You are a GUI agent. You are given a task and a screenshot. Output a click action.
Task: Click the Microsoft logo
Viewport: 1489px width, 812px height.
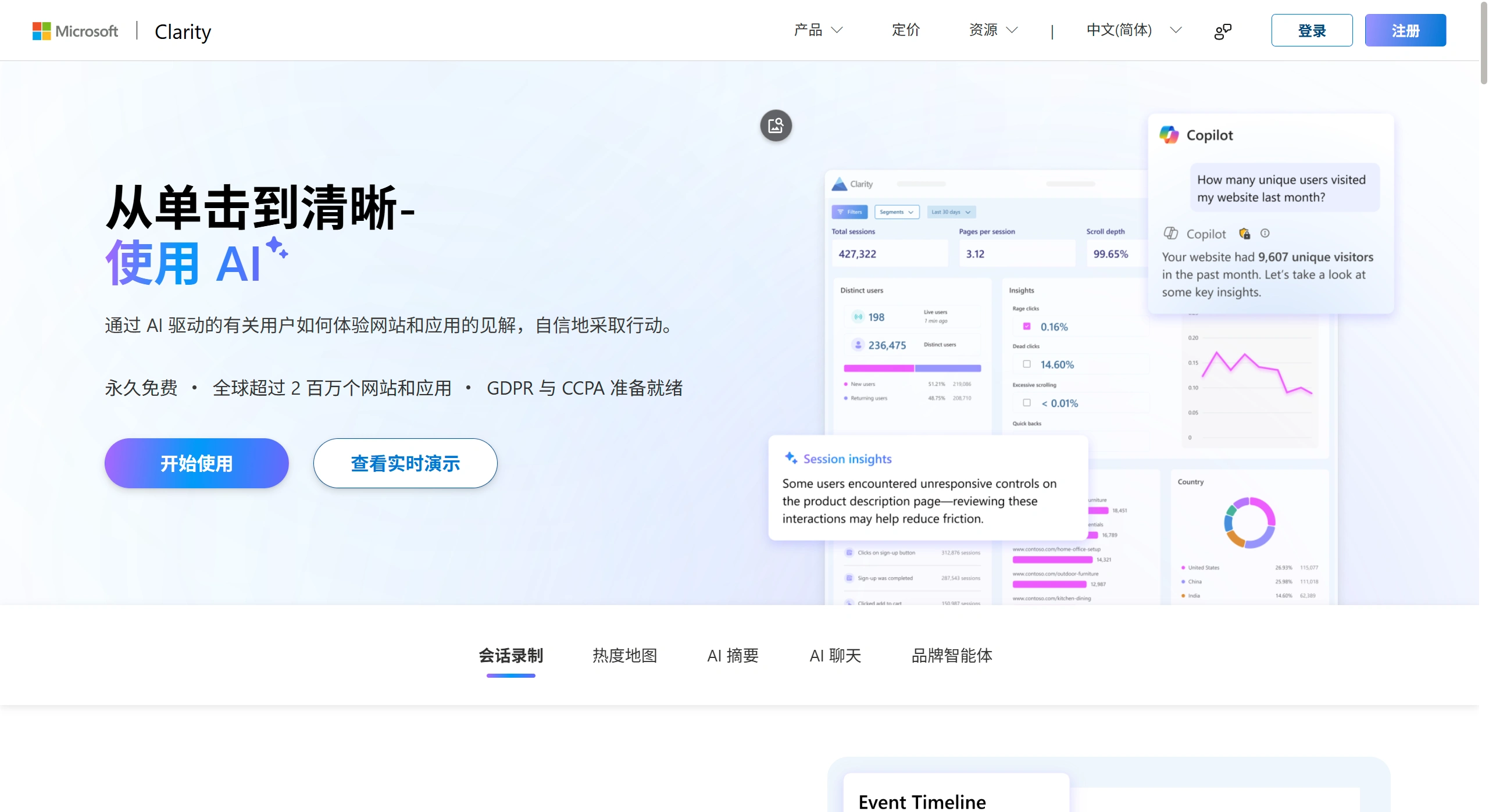coord(74,30)
